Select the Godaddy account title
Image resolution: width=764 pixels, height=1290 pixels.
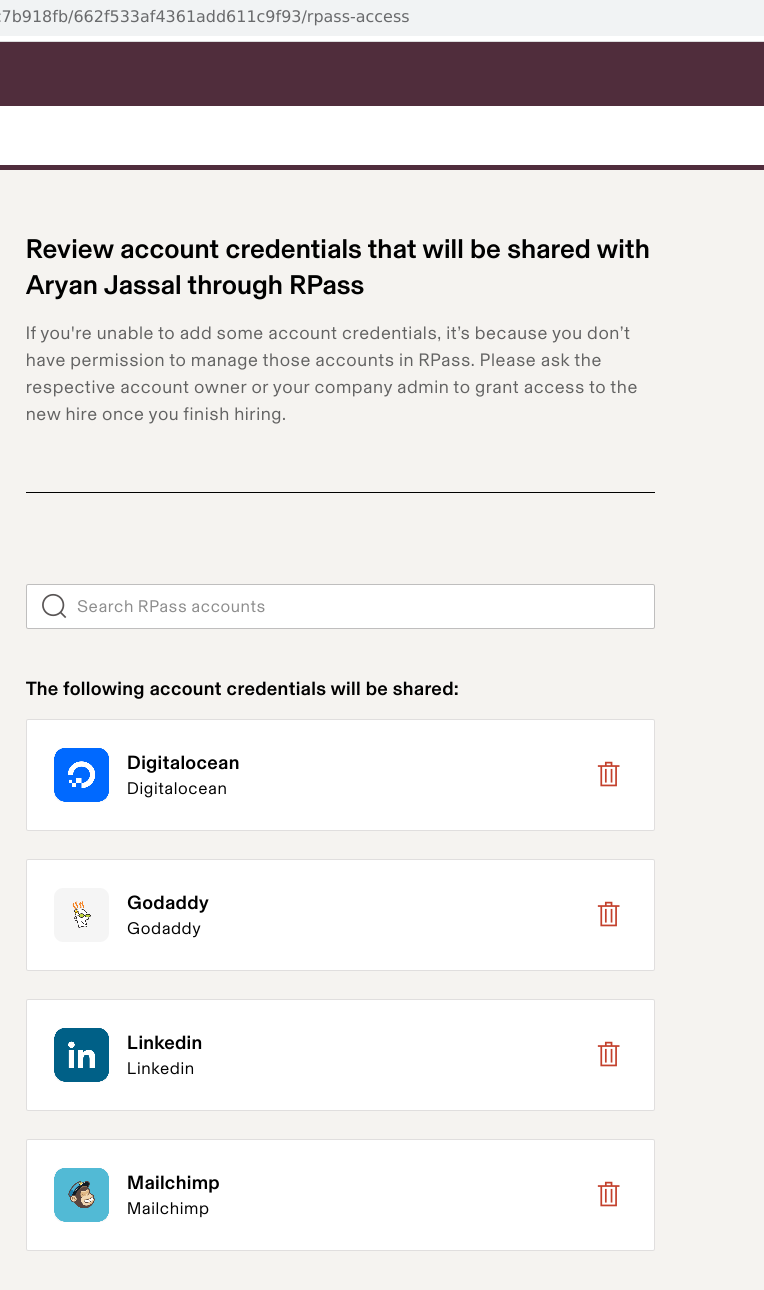[x=168, y=903]
